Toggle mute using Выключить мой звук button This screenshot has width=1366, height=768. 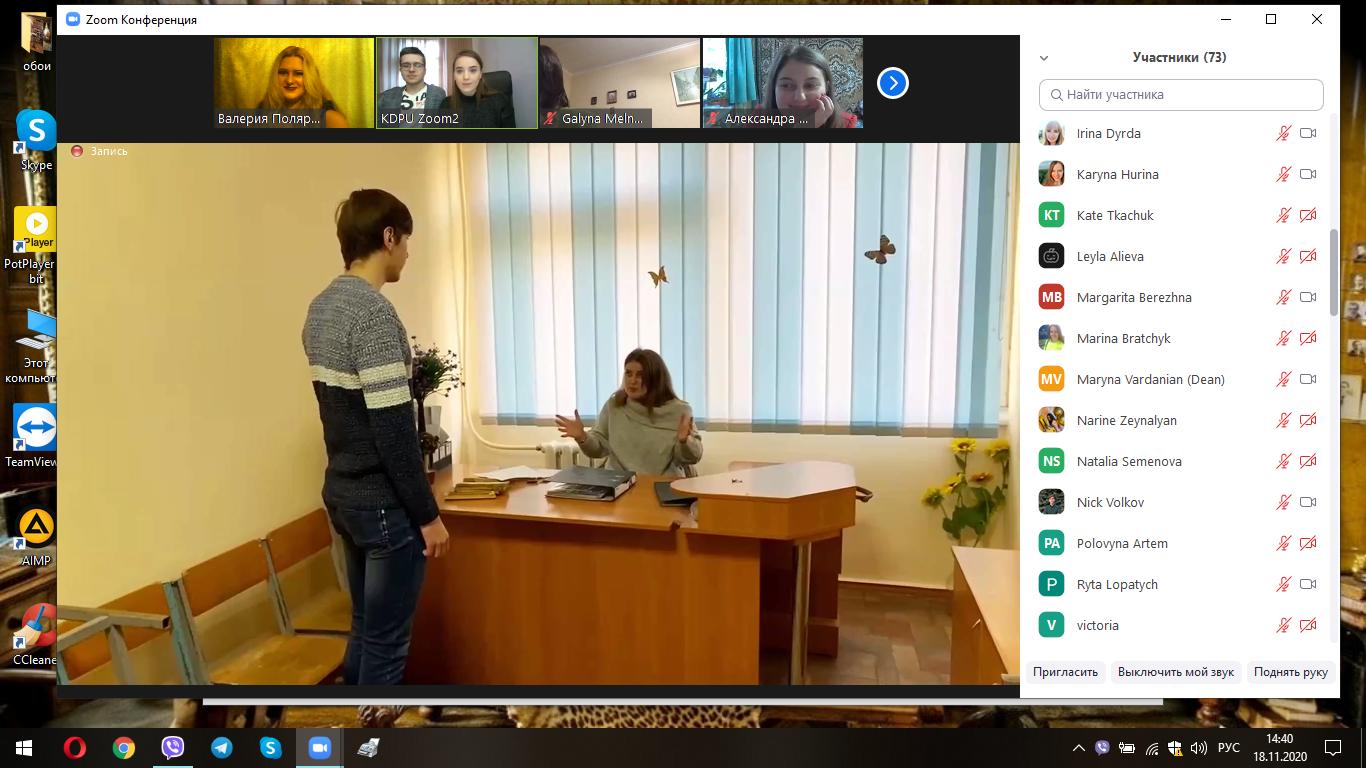coord(1175,672)
